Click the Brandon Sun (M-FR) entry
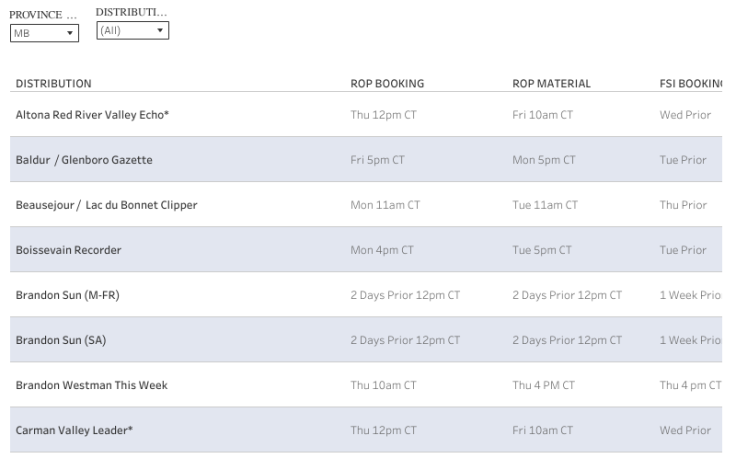 click(x=68, y=295)
